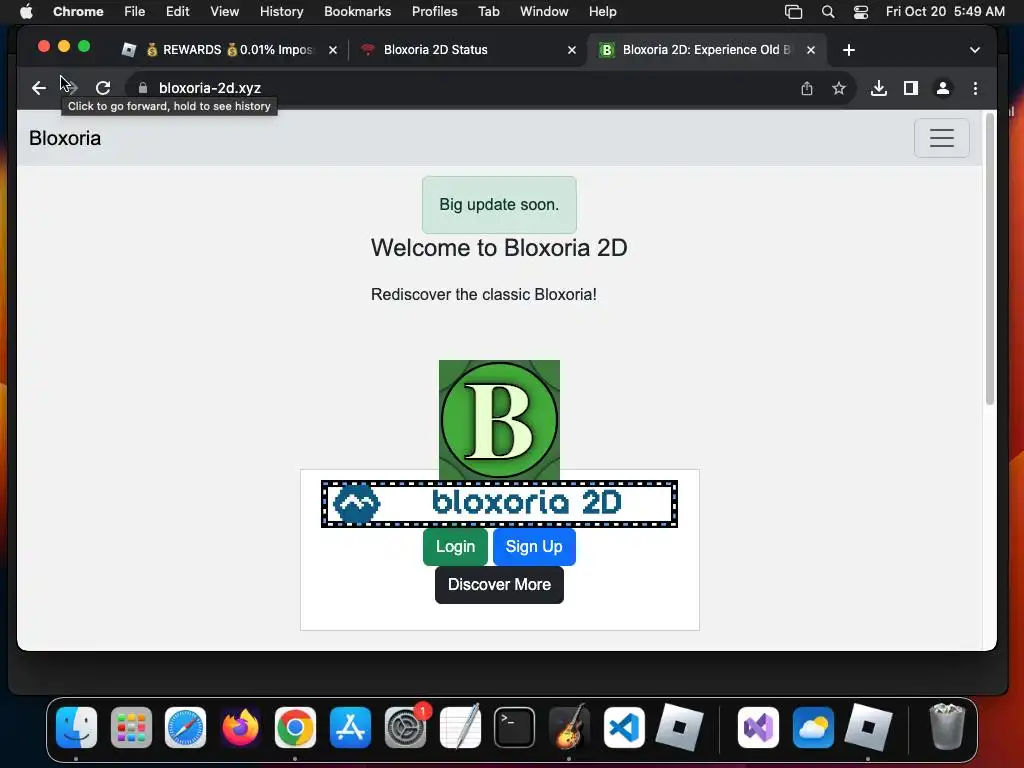Reload the current page
Screen dimensions: 1024x768
[x=103, y=88]
